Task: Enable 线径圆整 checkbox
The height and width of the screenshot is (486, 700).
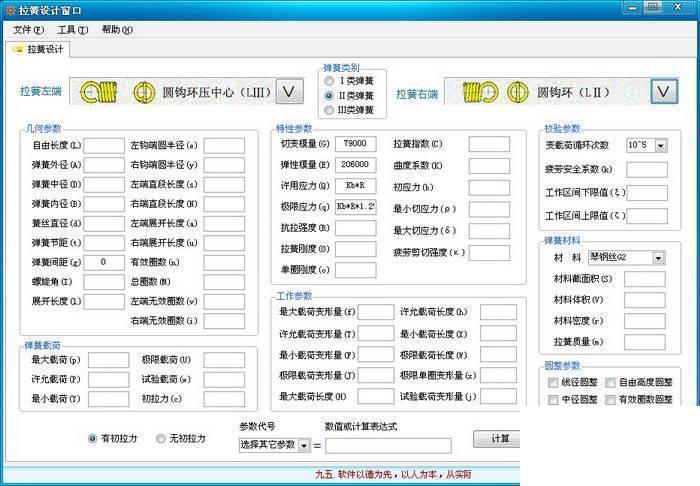Action: [553, 382]
